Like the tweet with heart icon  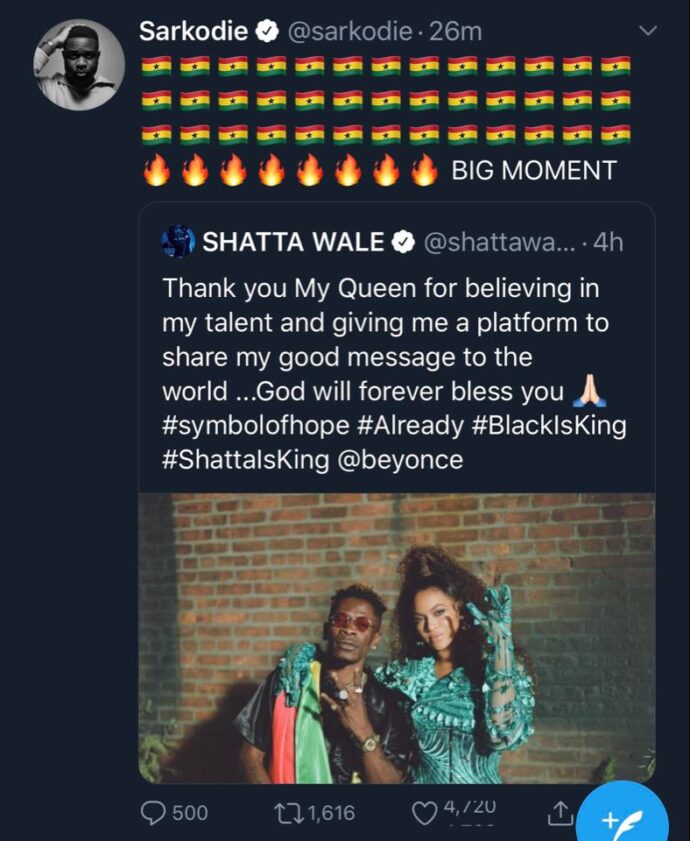point(424,812)
